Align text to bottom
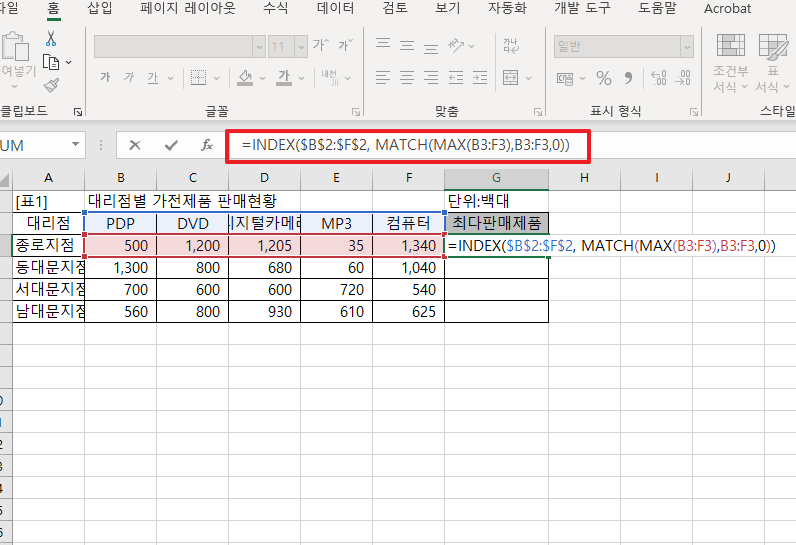This screenshot has width=796, height=545. [x=430, y=48]
